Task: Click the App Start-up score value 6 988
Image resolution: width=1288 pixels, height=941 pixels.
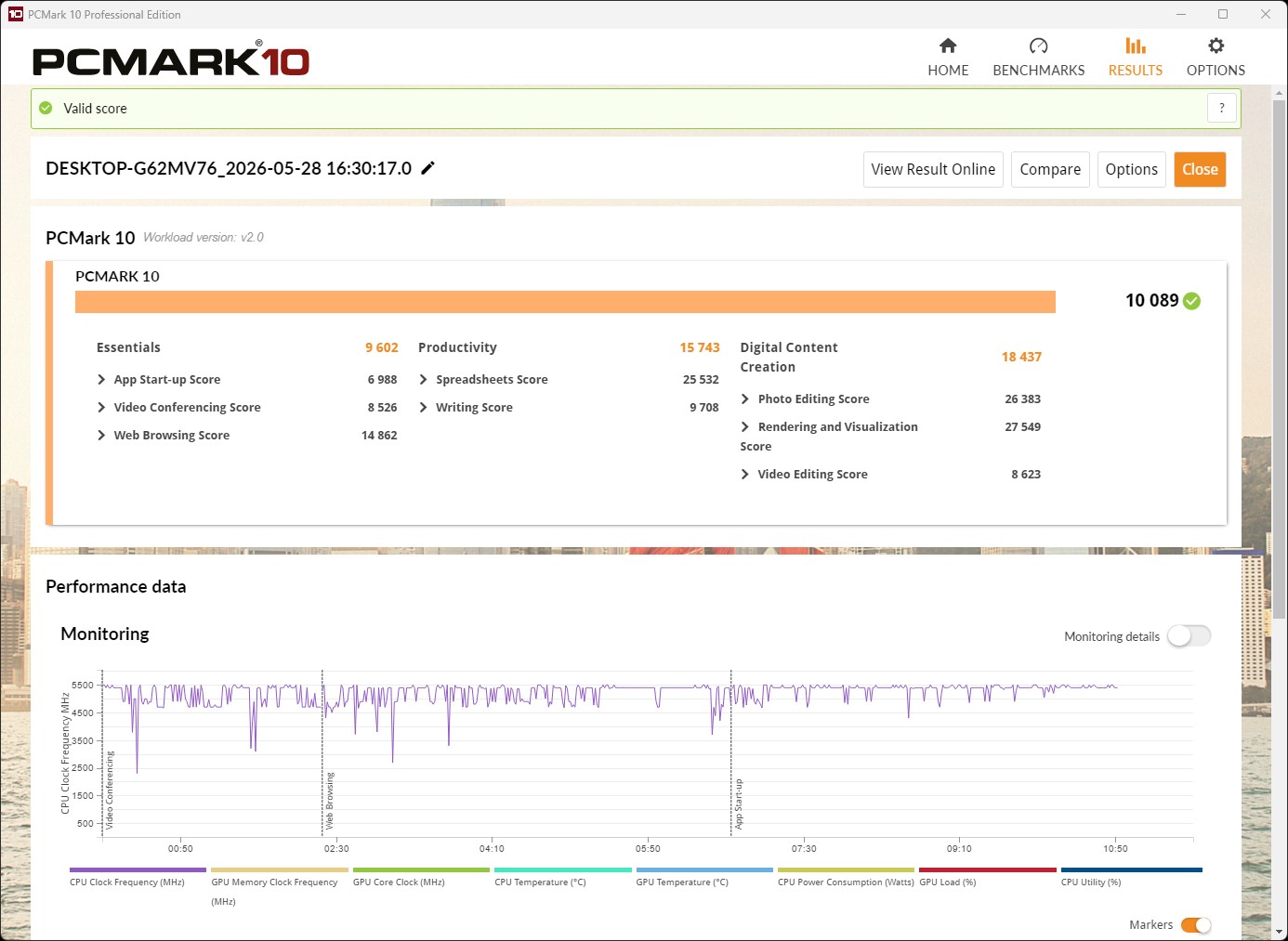Action: pos(382,379)
